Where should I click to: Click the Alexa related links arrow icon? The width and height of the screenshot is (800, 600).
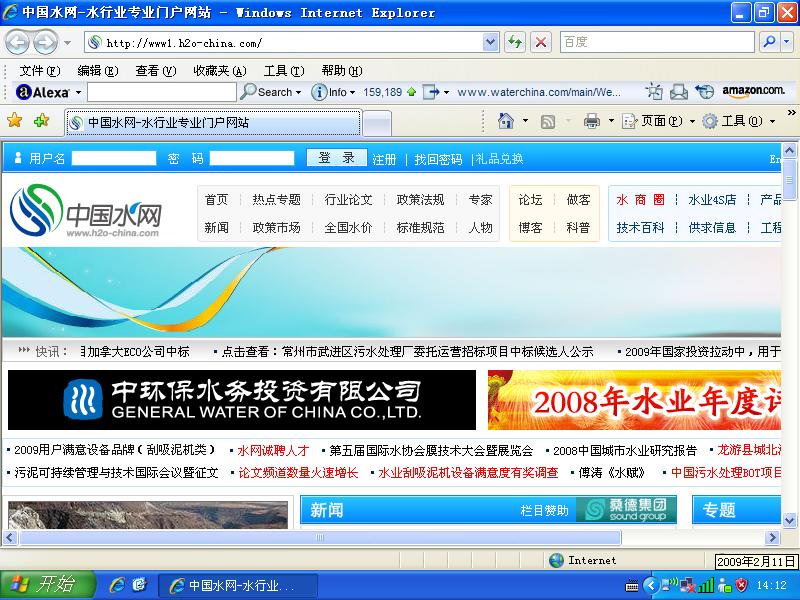(x=431, y=92)
